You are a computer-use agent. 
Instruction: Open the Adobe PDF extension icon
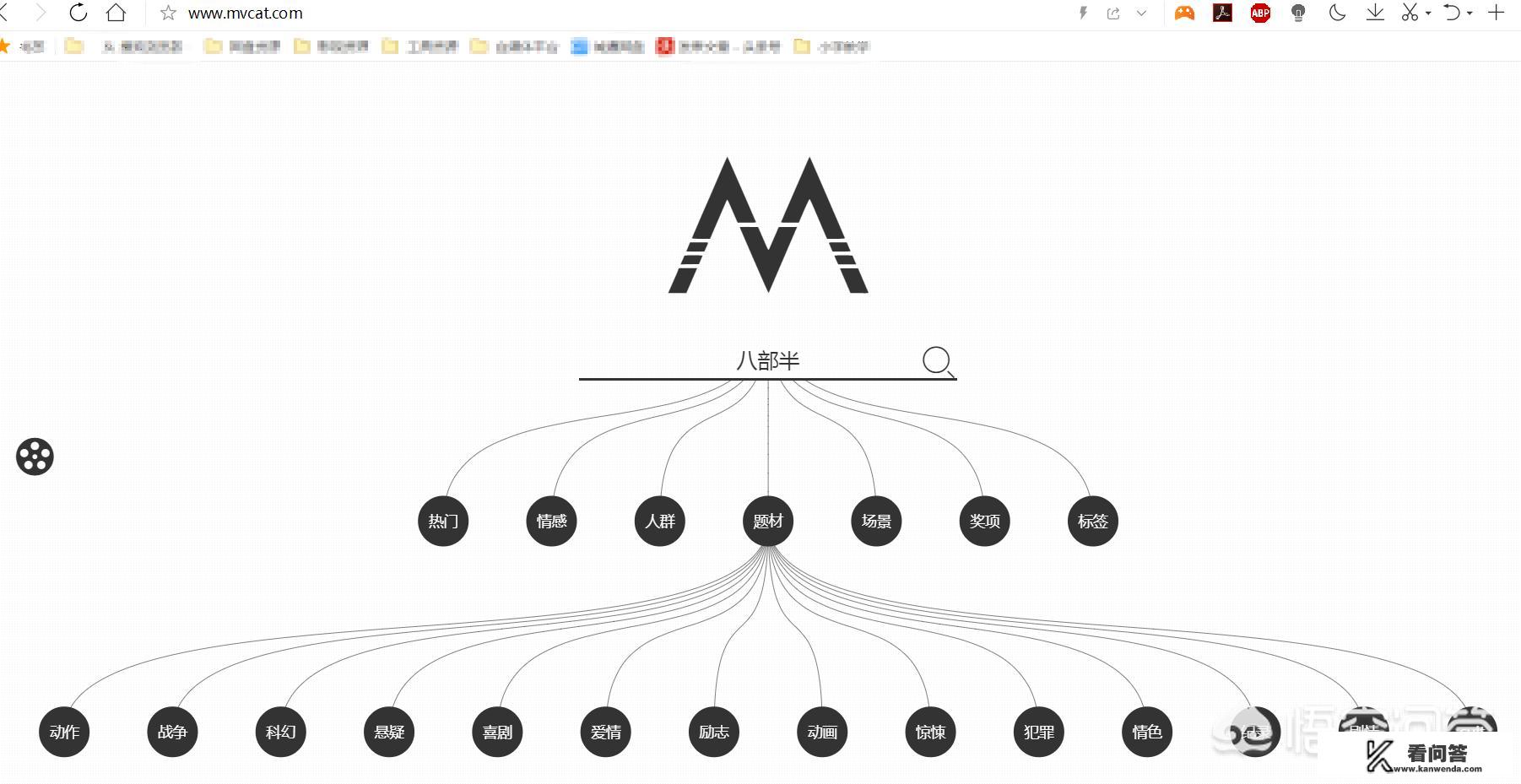pos(1222,13)
